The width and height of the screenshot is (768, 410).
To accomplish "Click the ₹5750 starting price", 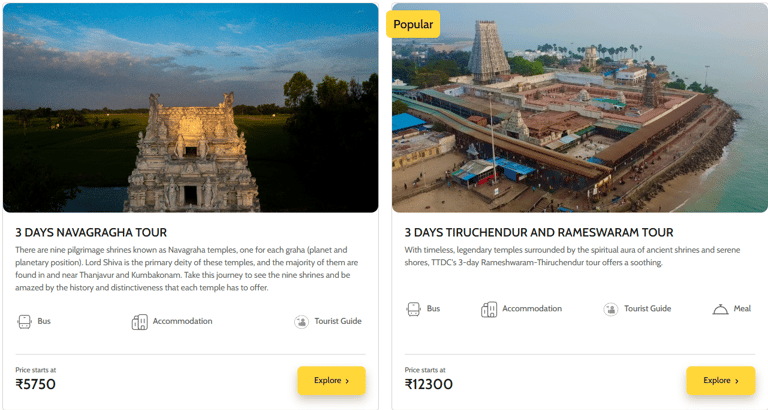I will pos(36,384).
